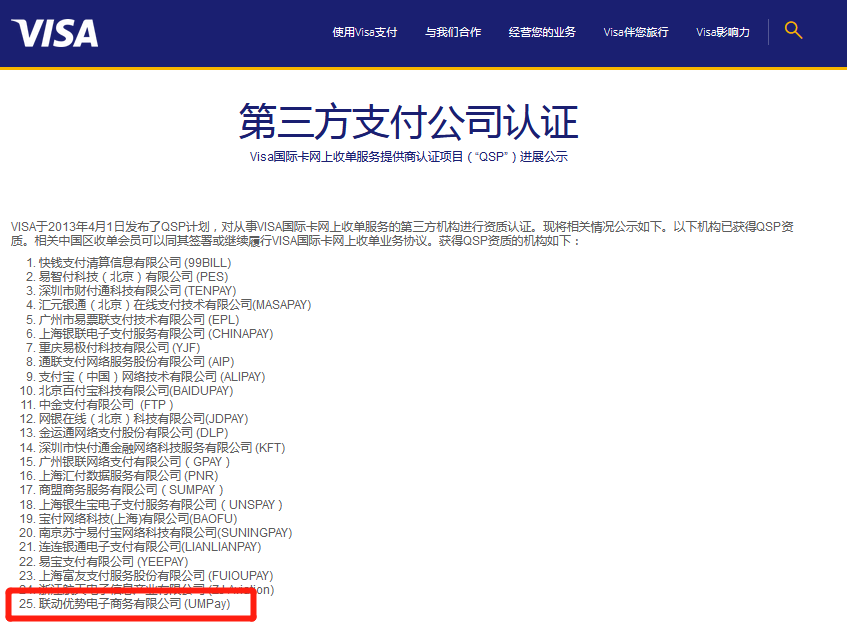Click the Visa logo
847x624 pixels.
(54, 31)
